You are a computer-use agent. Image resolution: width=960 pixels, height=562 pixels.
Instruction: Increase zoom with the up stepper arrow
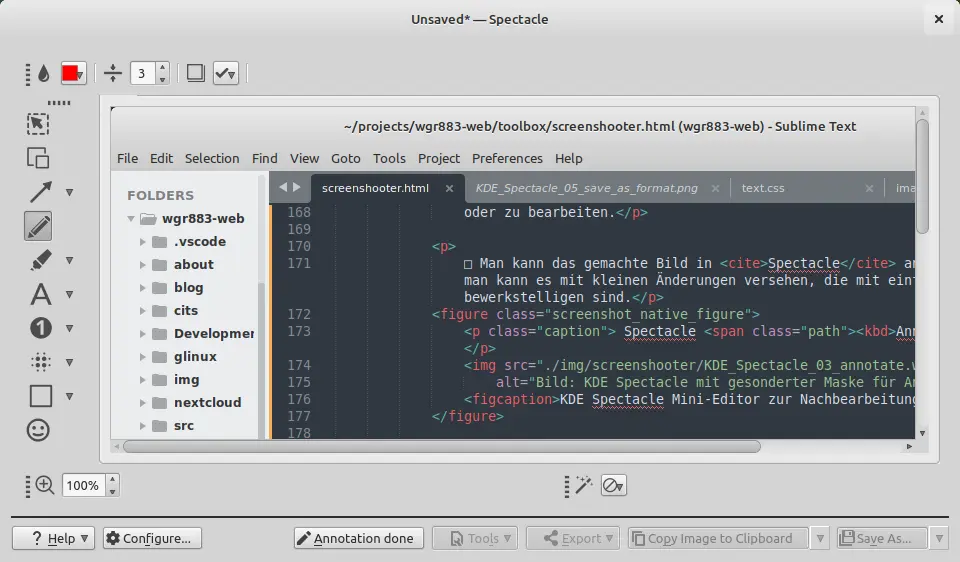click(113, 479)
